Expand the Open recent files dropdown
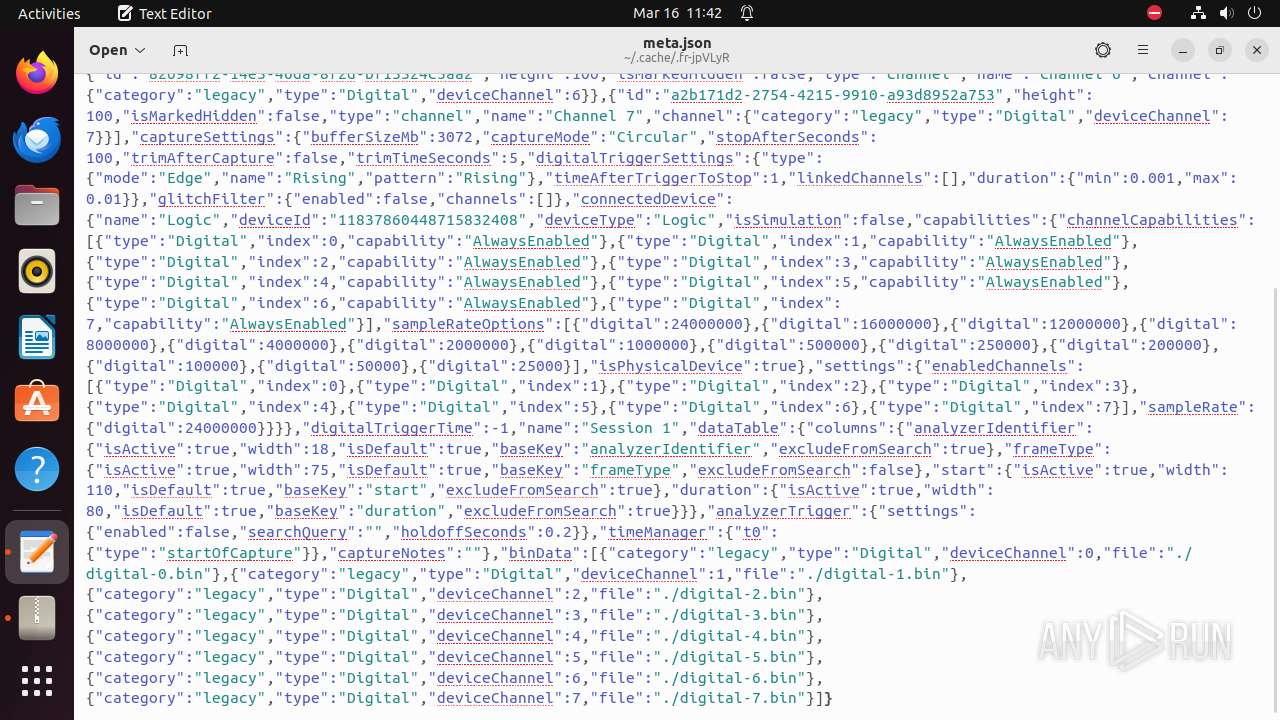 (x=117, y=50)
